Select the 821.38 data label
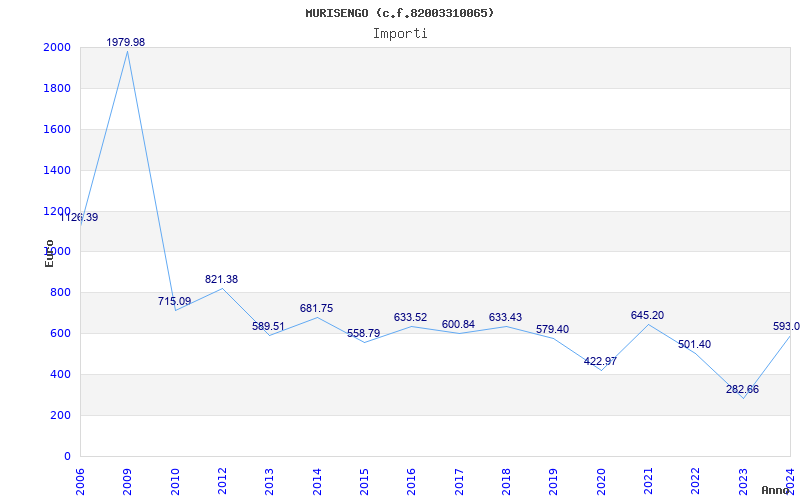This screenshot has height=500, width=800. point(221,279)
